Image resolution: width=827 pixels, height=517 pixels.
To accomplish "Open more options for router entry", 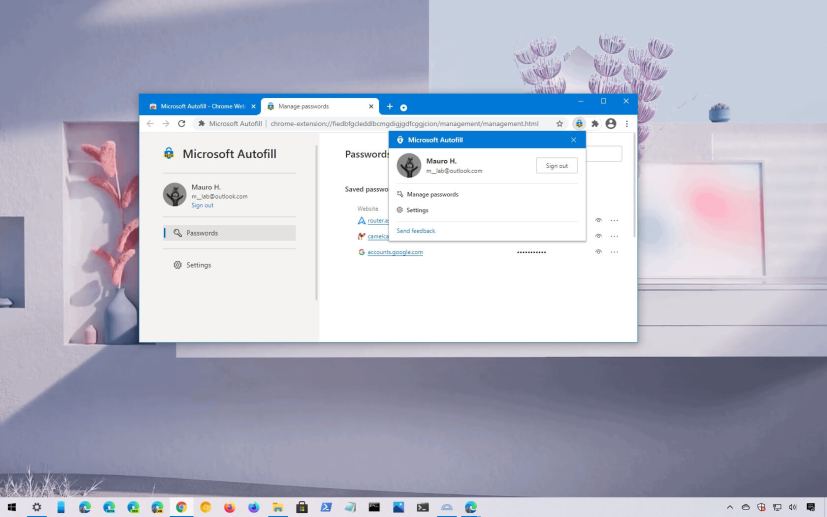I will 614,221.
